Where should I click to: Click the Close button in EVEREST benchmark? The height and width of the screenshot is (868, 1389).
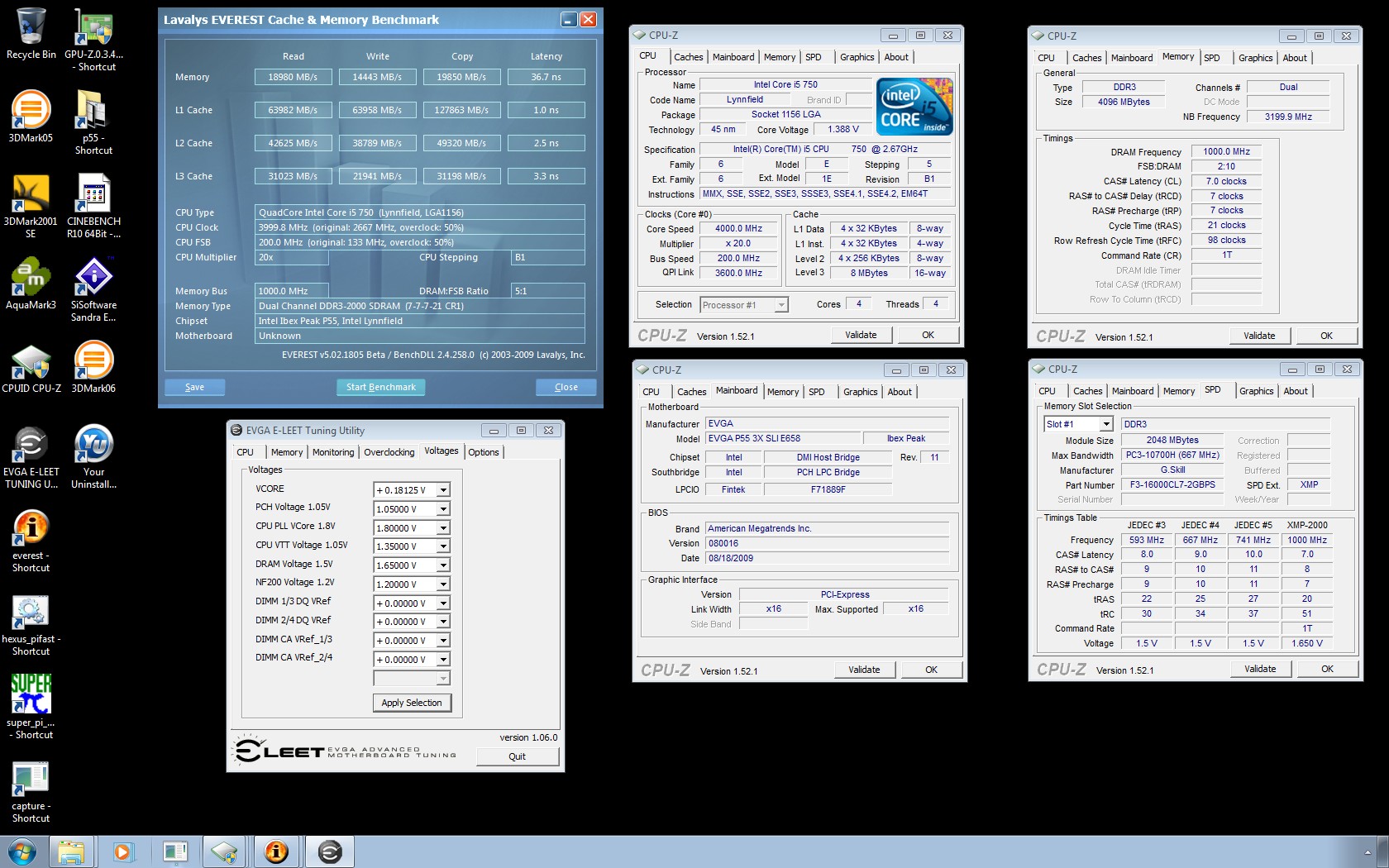[566, 387]
